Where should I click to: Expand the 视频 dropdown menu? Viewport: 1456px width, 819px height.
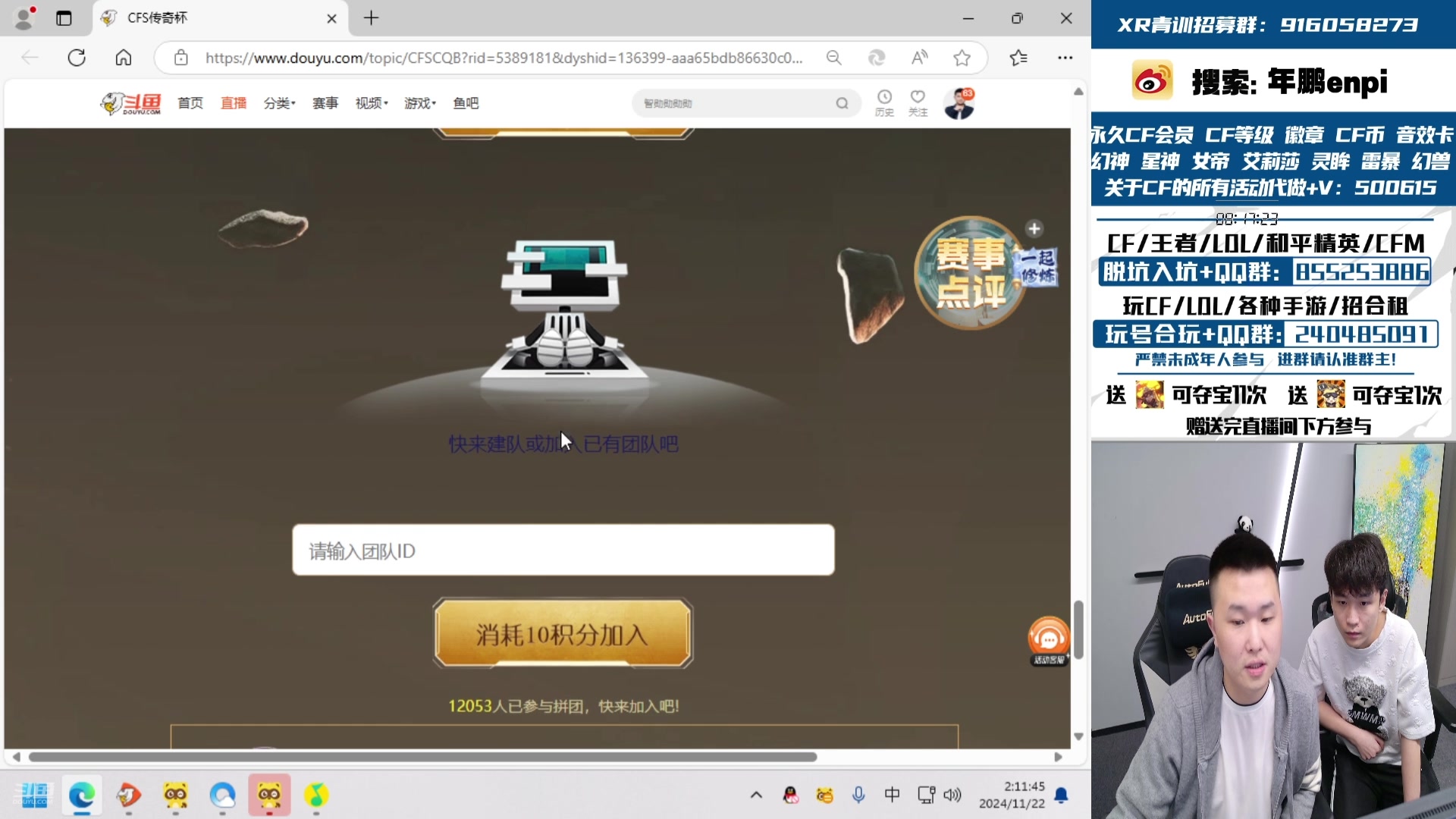pyautogui.click(x=372, y=103)
